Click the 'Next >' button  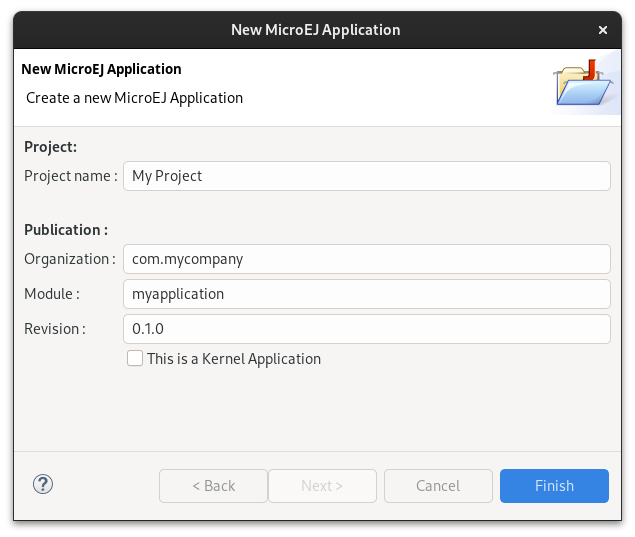(322, 486)
